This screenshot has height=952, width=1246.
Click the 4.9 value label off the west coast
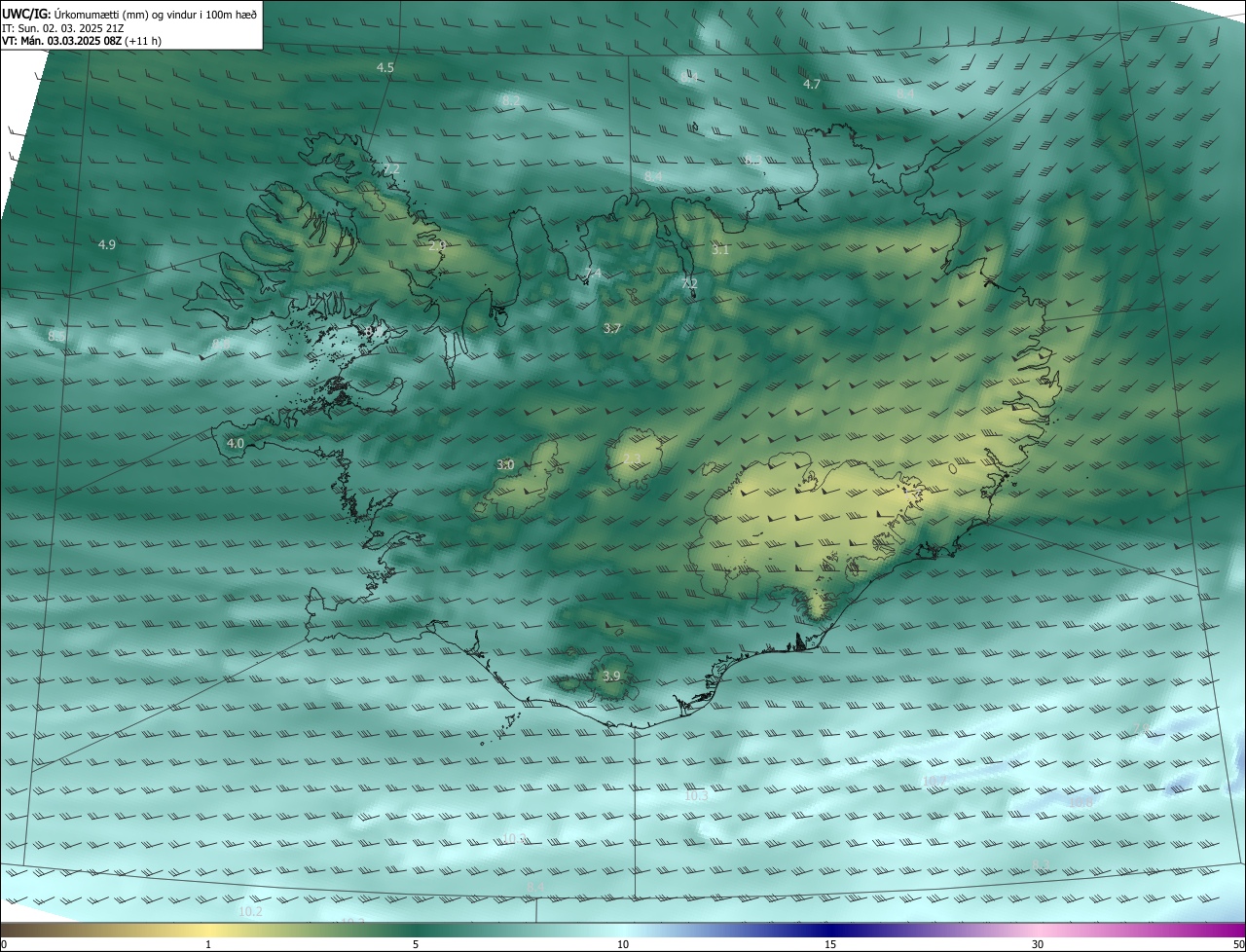[107, 245]
